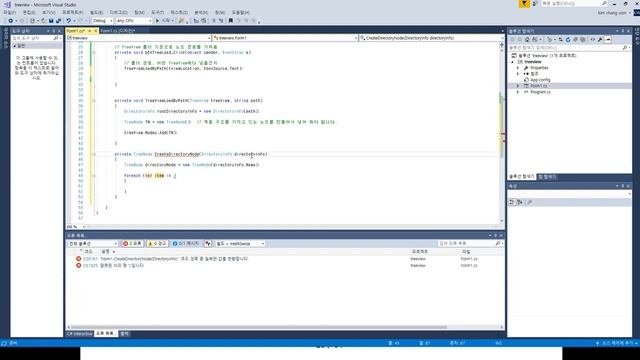Expand the Program.cs node arrow
Image resolution: width=640 pixels, height=360 pixels.
tap(518, 92)
